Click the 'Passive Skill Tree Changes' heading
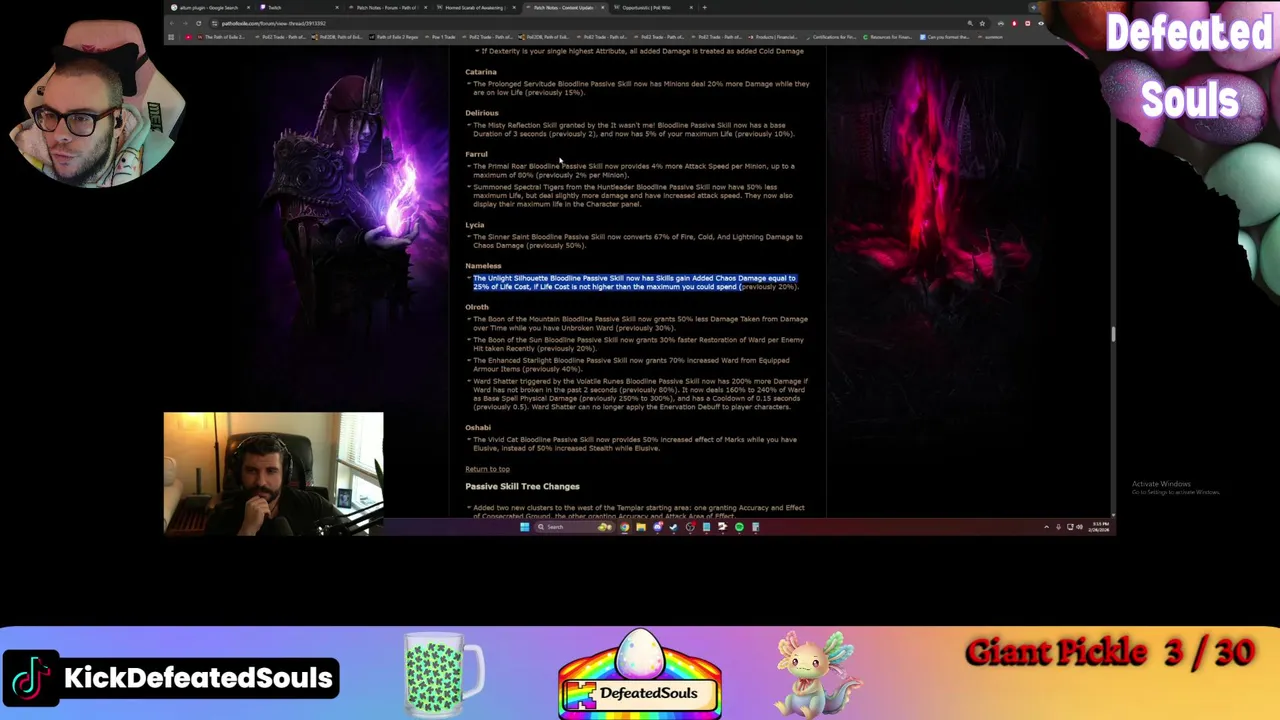 pos(522,486)
